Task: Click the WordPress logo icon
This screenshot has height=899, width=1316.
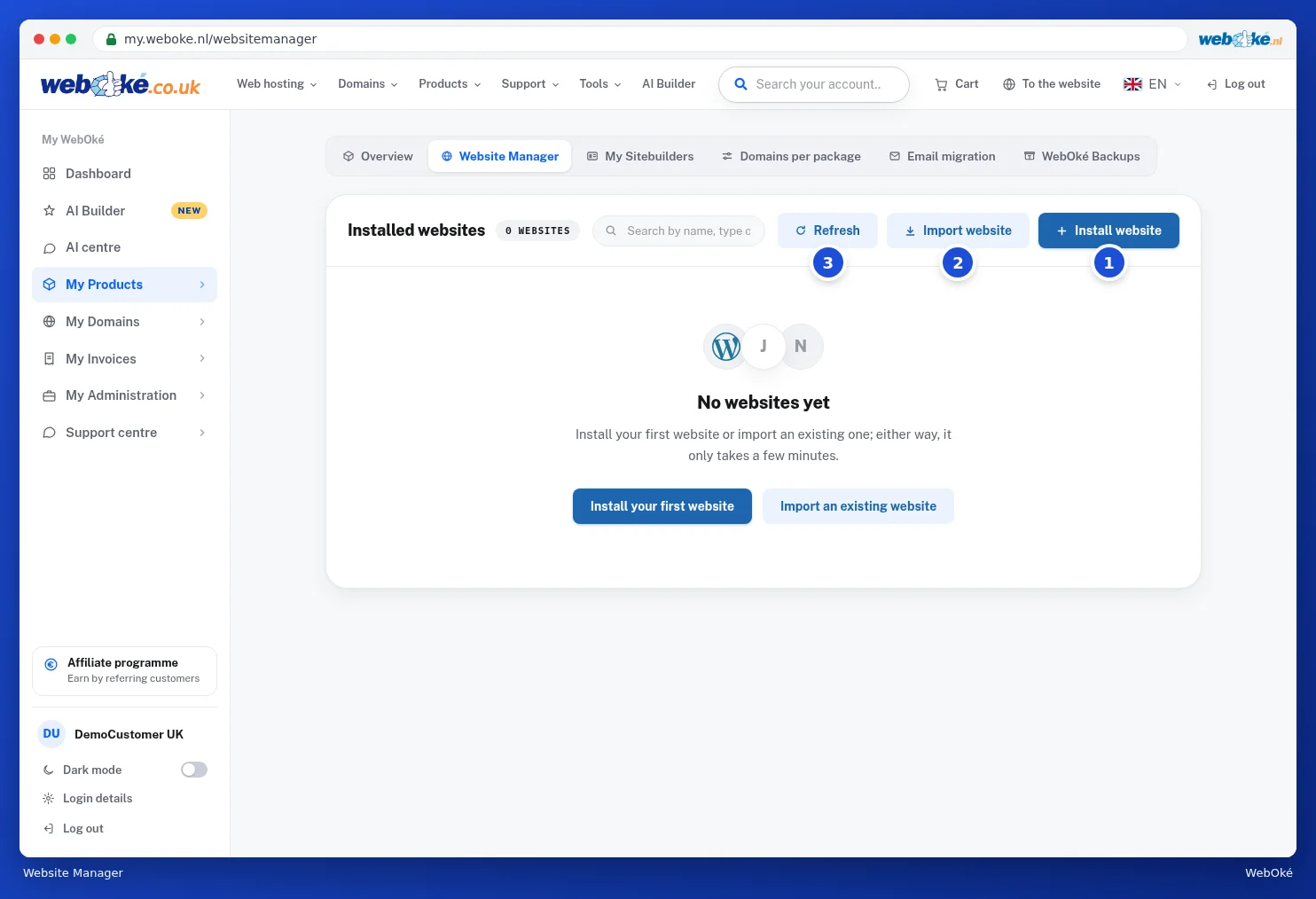Action: pos(726,347)
